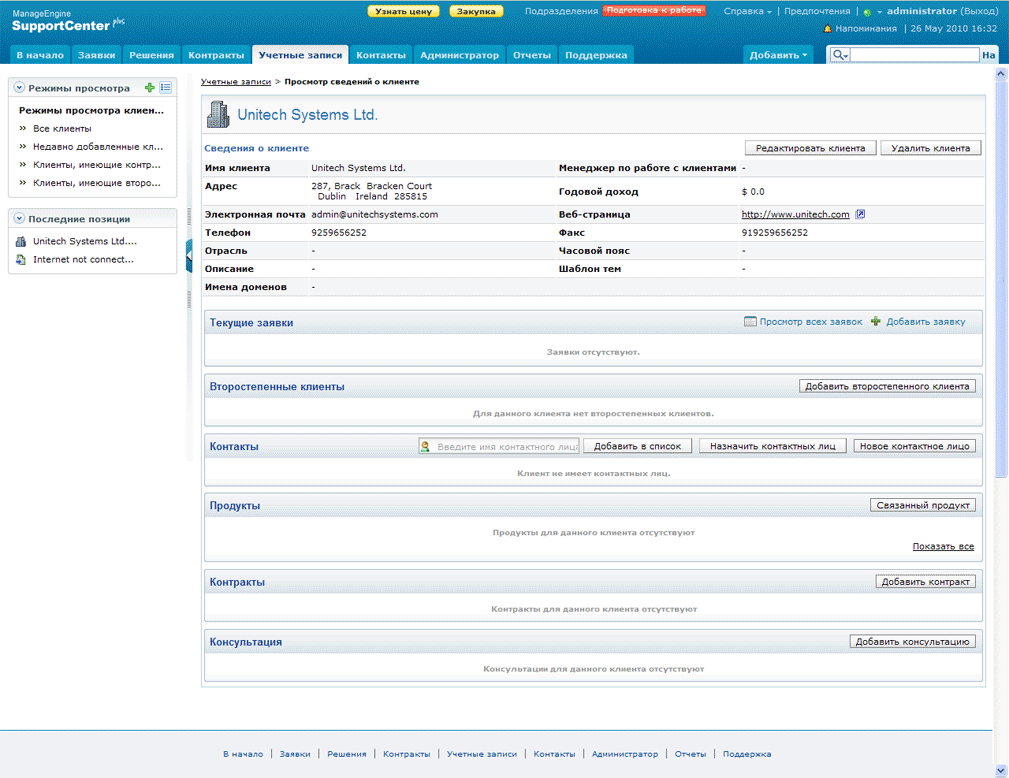Open Unitech Systems Ltd. recent item link
Viewport: 1009px width, 778px height.
coord(84,241)
